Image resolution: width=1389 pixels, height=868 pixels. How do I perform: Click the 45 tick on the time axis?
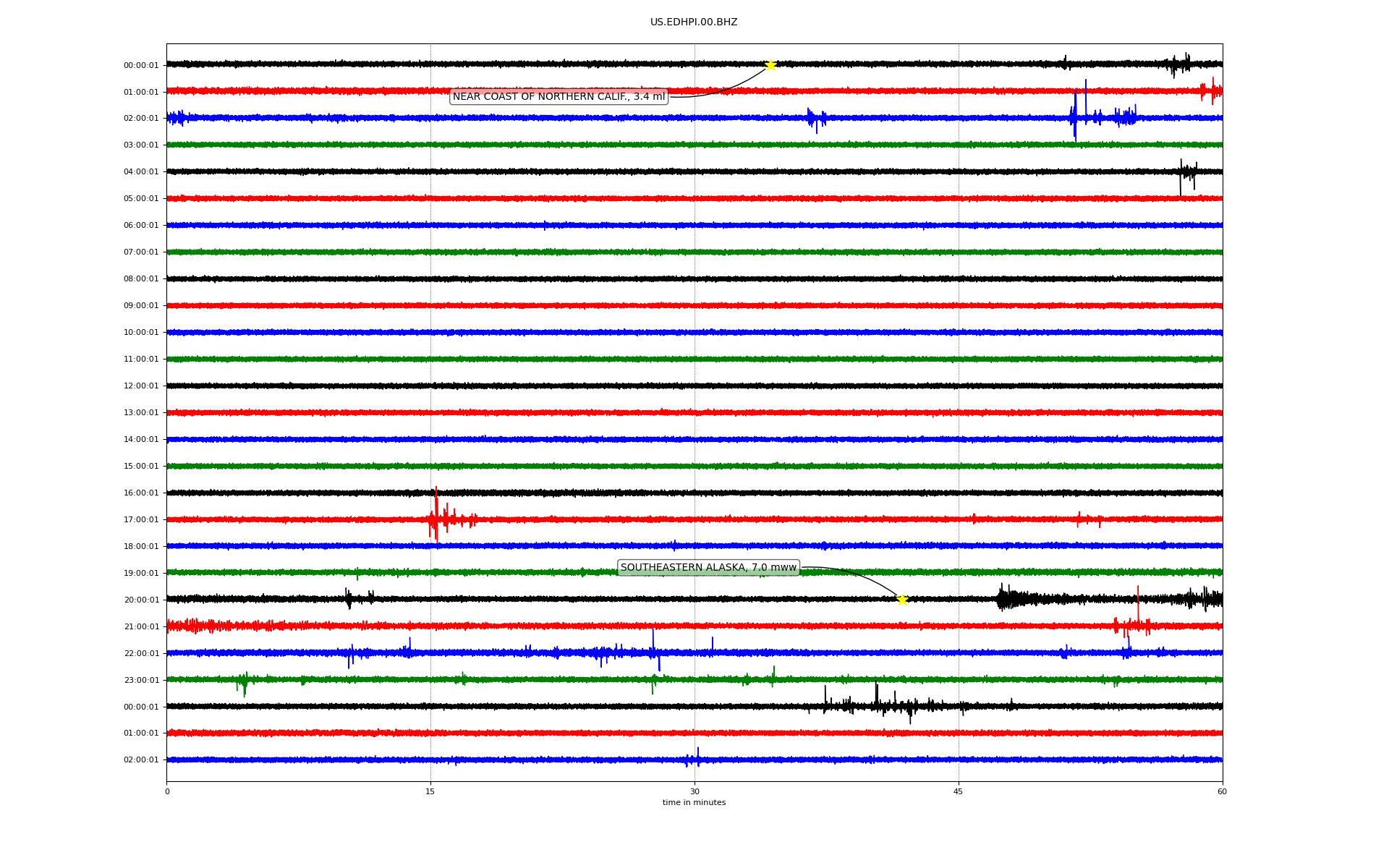pos(959,791)
